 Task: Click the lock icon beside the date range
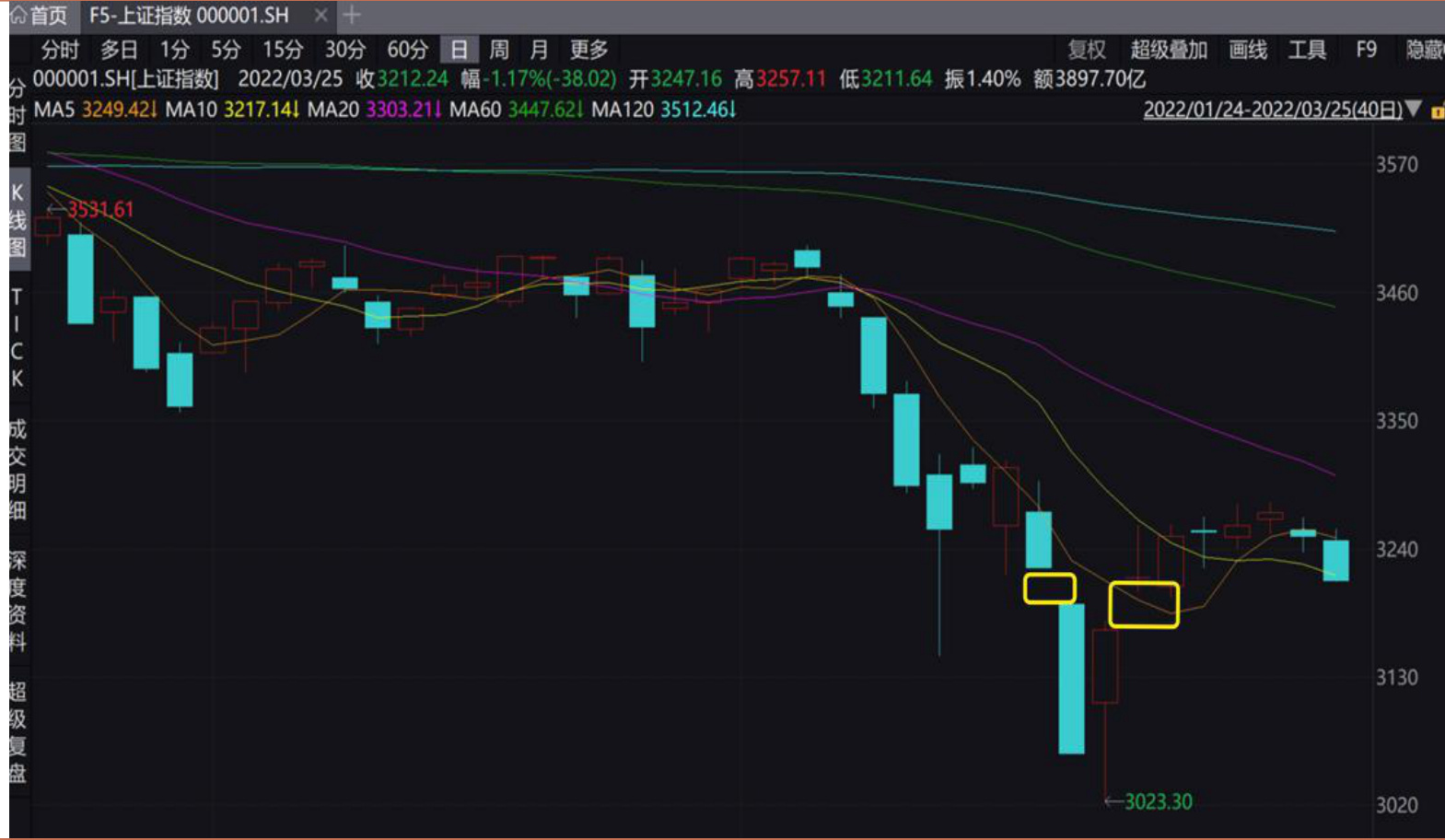[1437, 111]
